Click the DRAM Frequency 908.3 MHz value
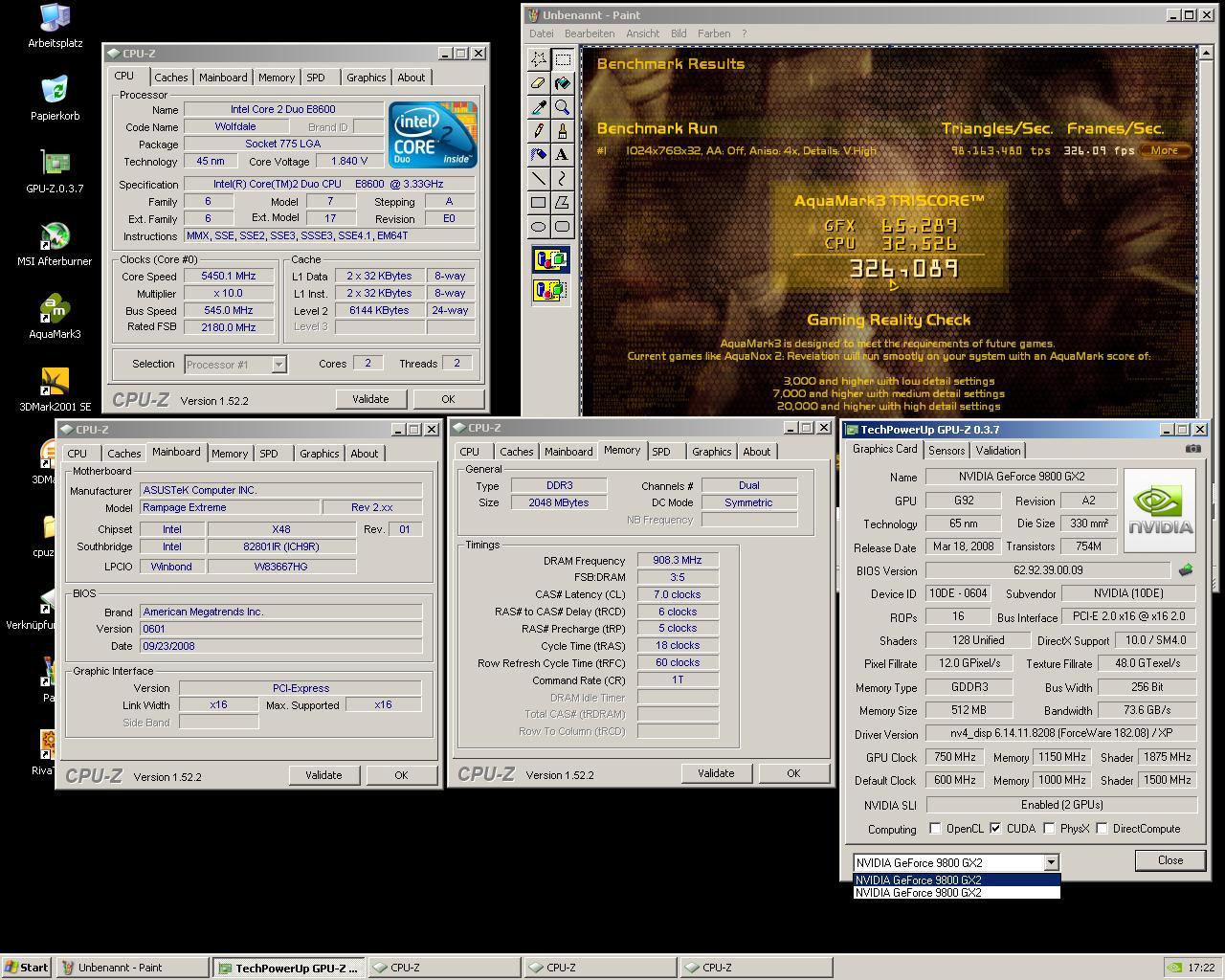The width and height of the screenshot is (1225, 980). pyautogui.click(x=678, y=560)
